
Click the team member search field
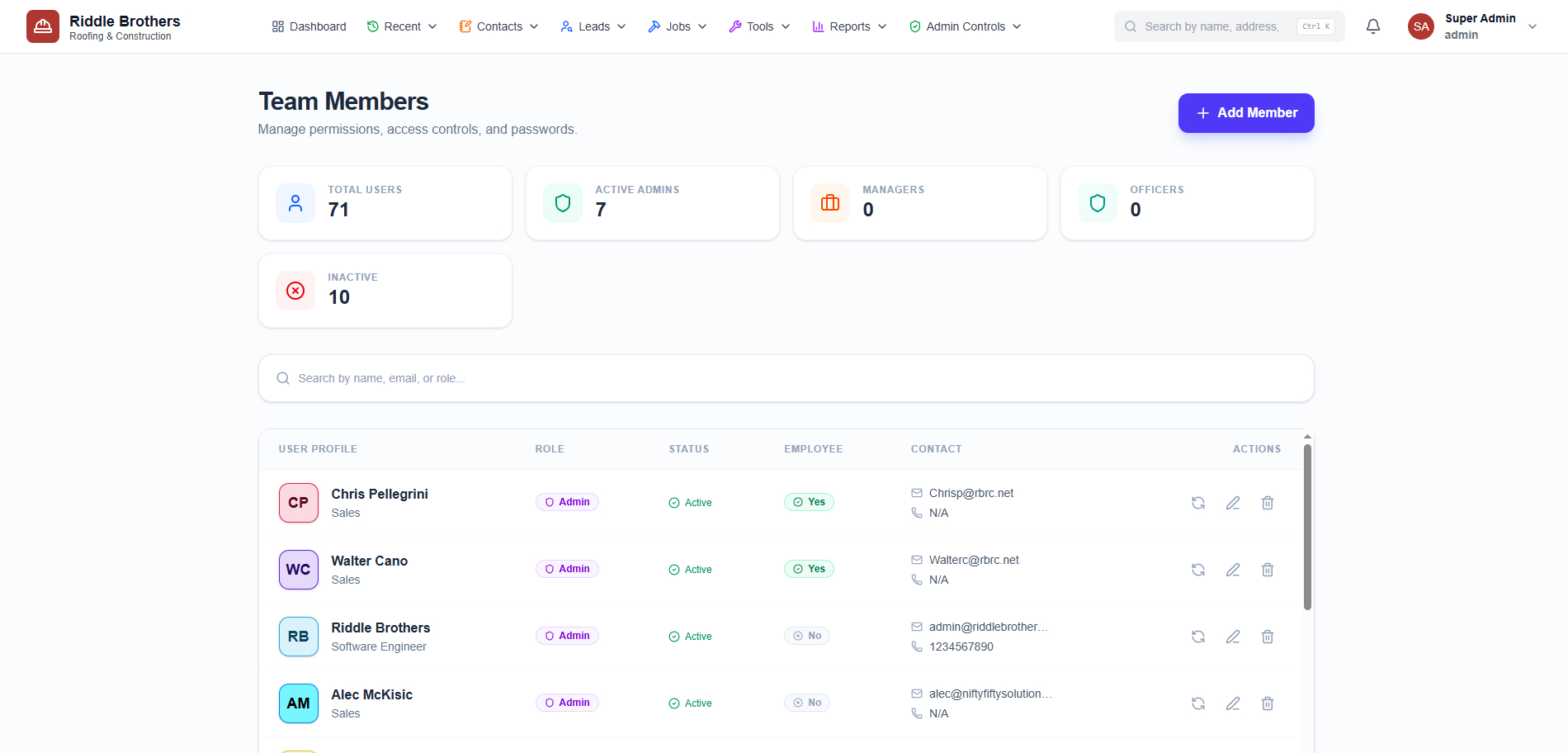(786, 377)
